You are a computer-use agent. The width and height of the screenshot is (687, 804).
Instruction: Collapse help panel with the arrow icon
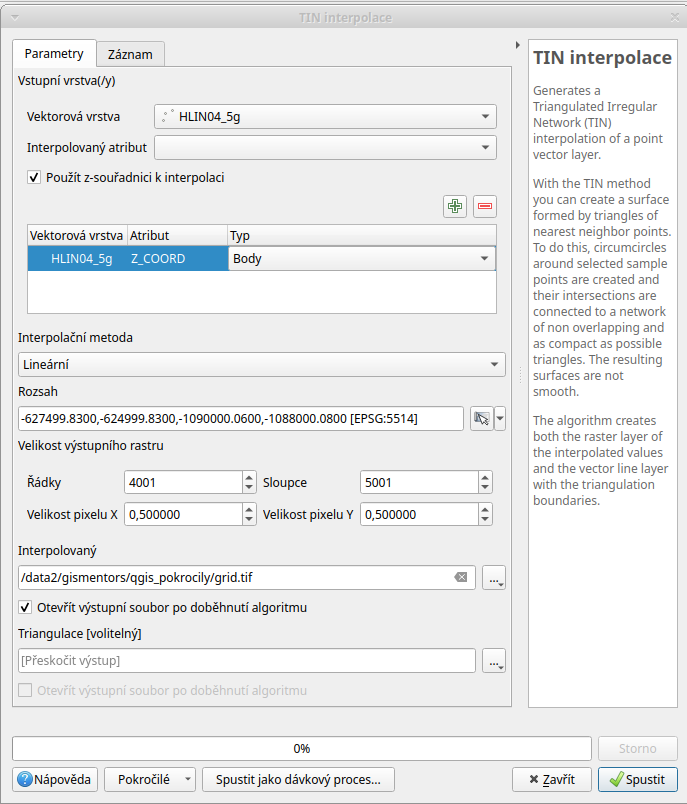(518, 45)
